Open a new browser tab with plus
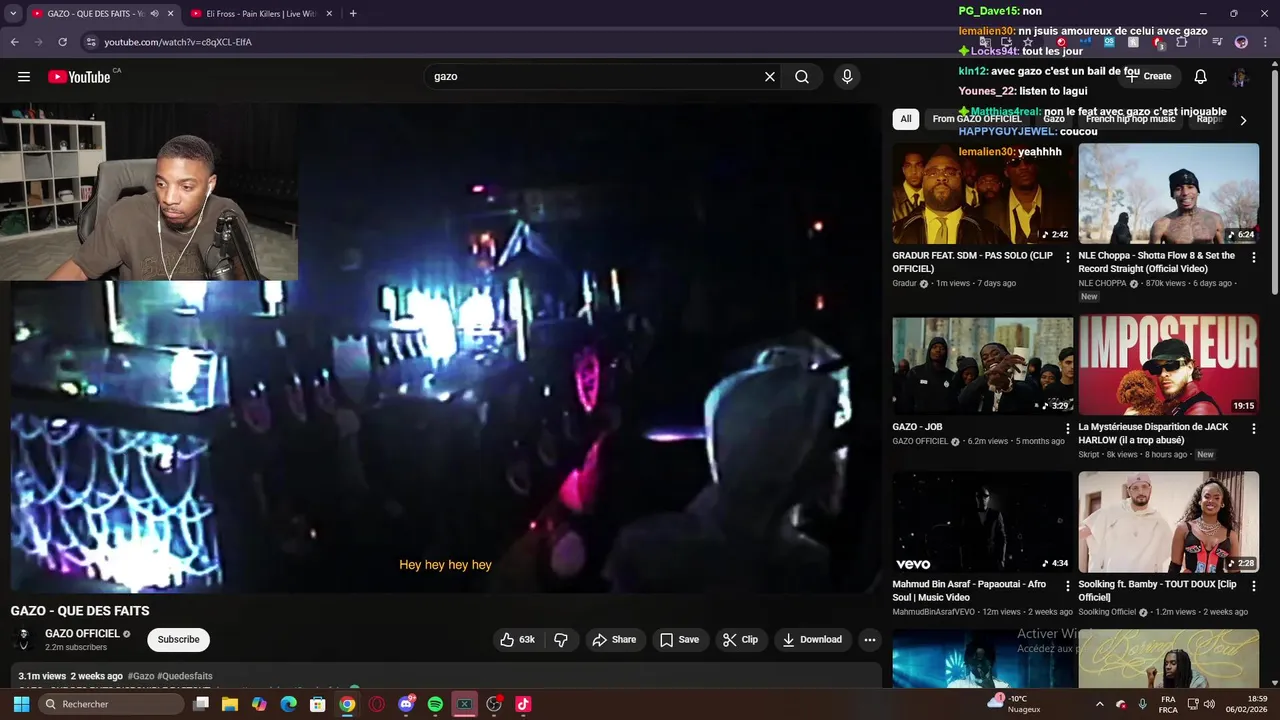 353,14
